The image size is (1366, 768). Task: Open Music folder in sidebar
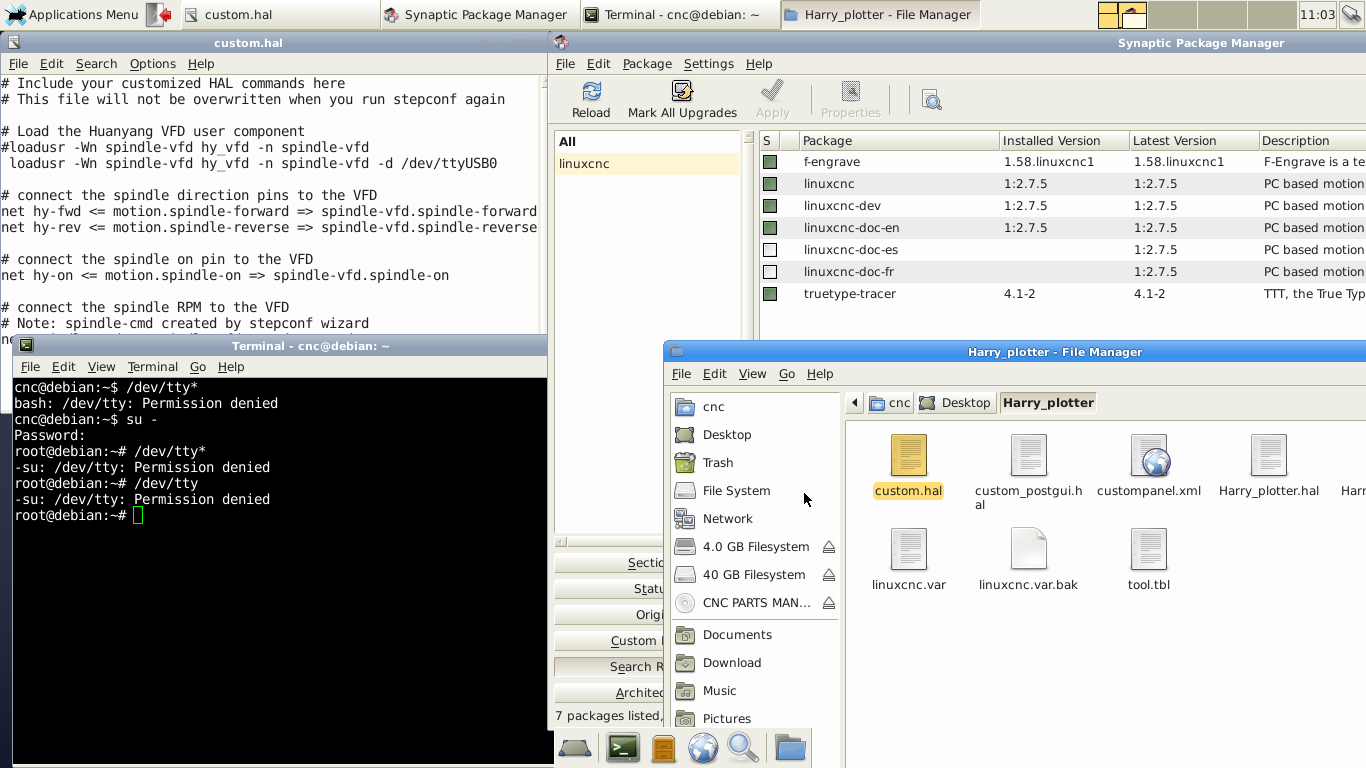click(754, 691)
